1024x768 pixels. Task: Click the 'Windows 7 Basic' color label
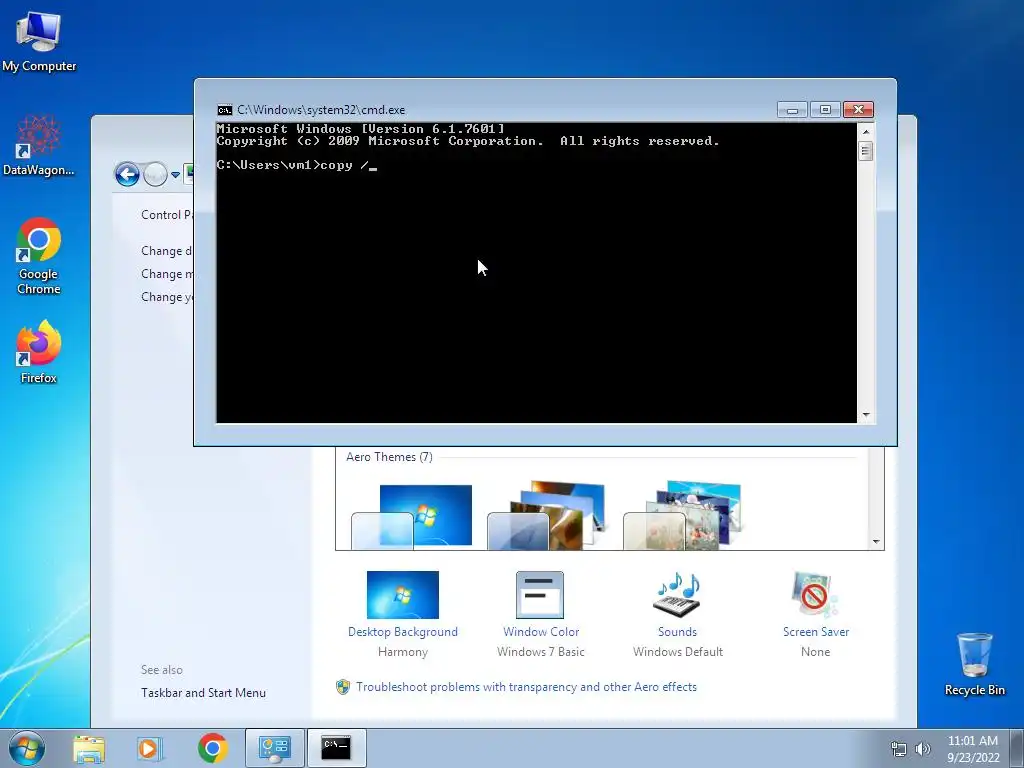pos(540,652)
